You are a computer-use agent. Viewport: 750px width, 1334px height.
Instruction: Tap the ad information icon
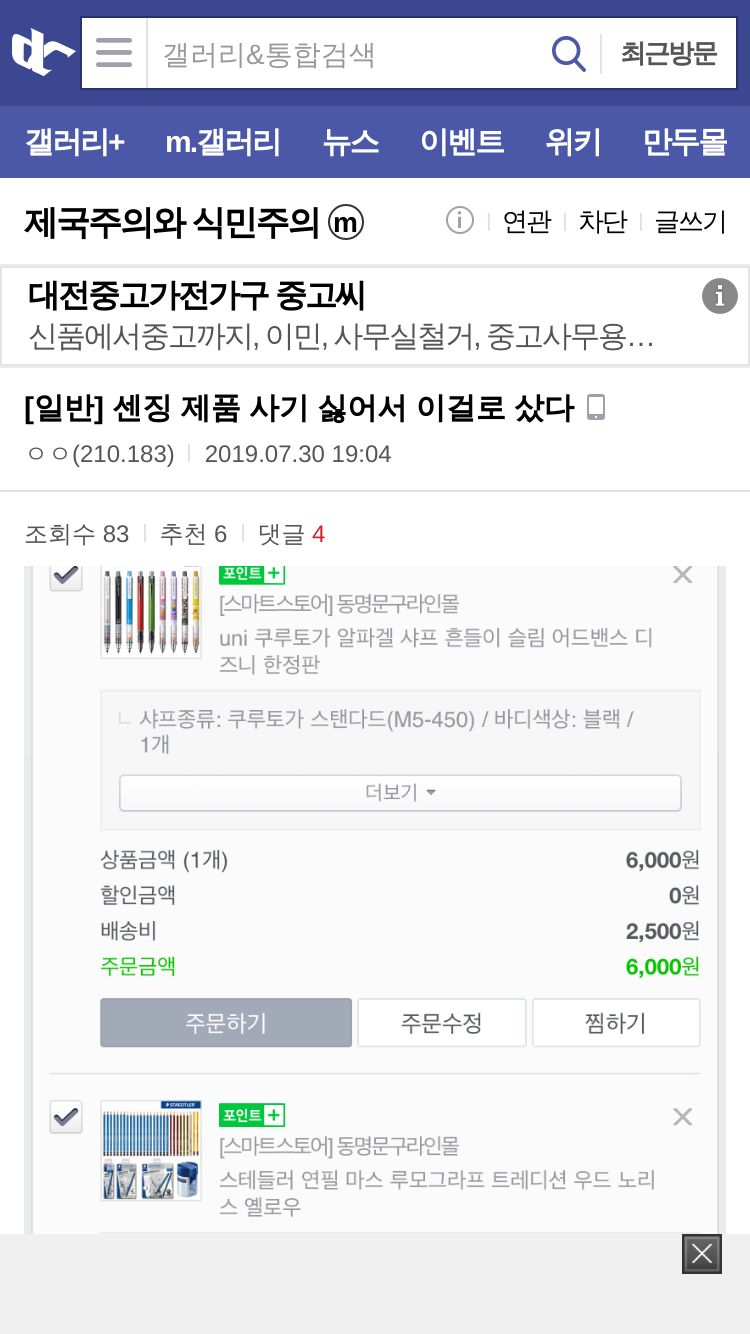coord(719,296)
